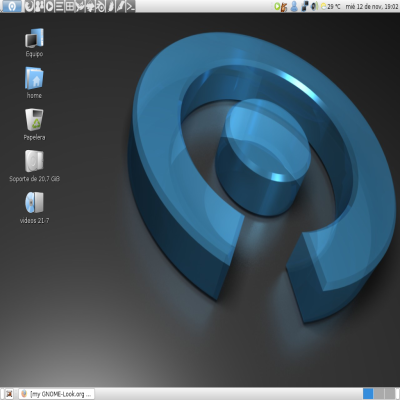Select the videos 21-7 disc icon
Screen dimensions: 400x400
[34, 207]
